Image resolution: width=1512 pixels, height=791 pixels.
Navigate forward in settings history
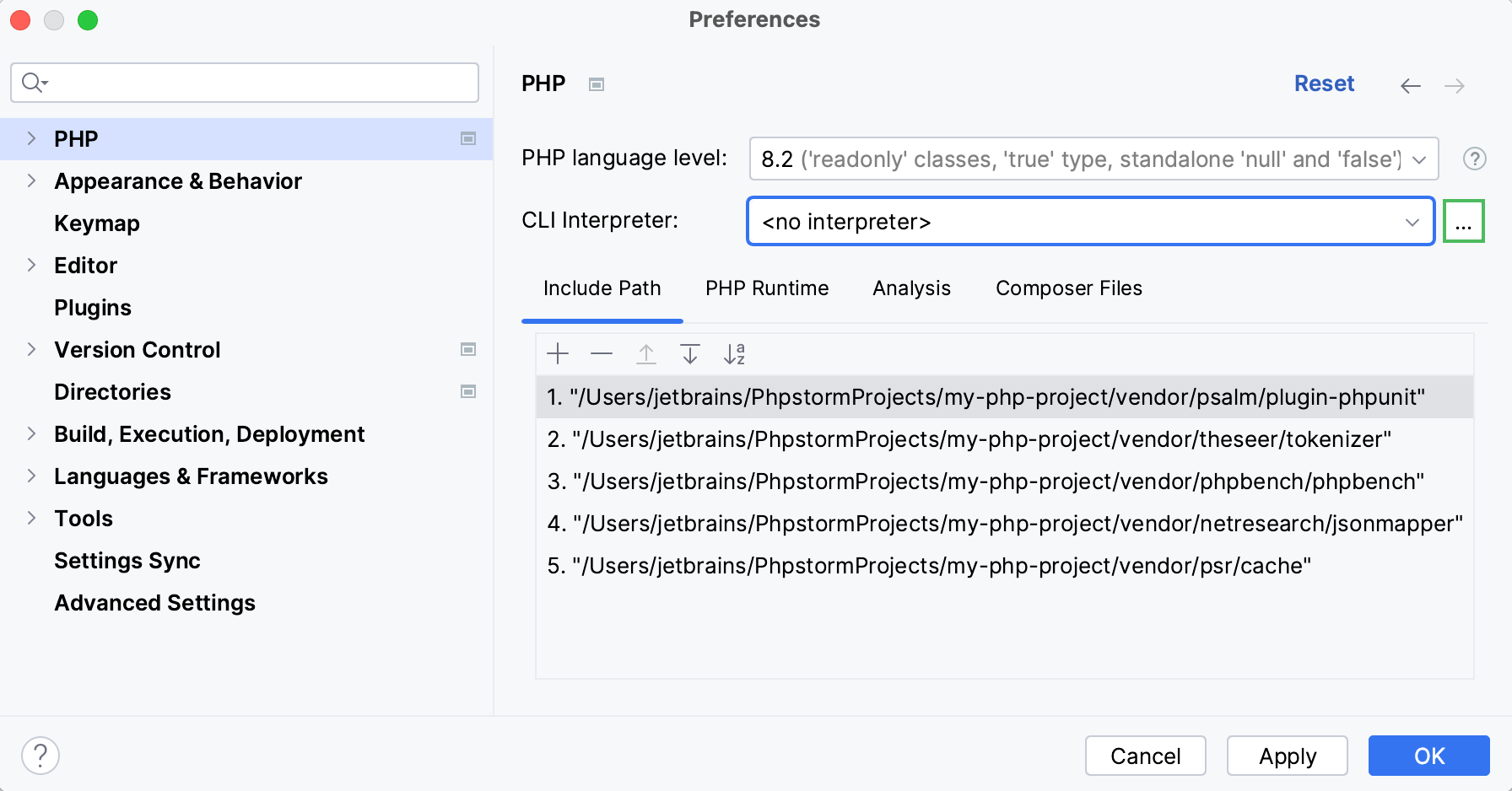(x=1454, y=85)
